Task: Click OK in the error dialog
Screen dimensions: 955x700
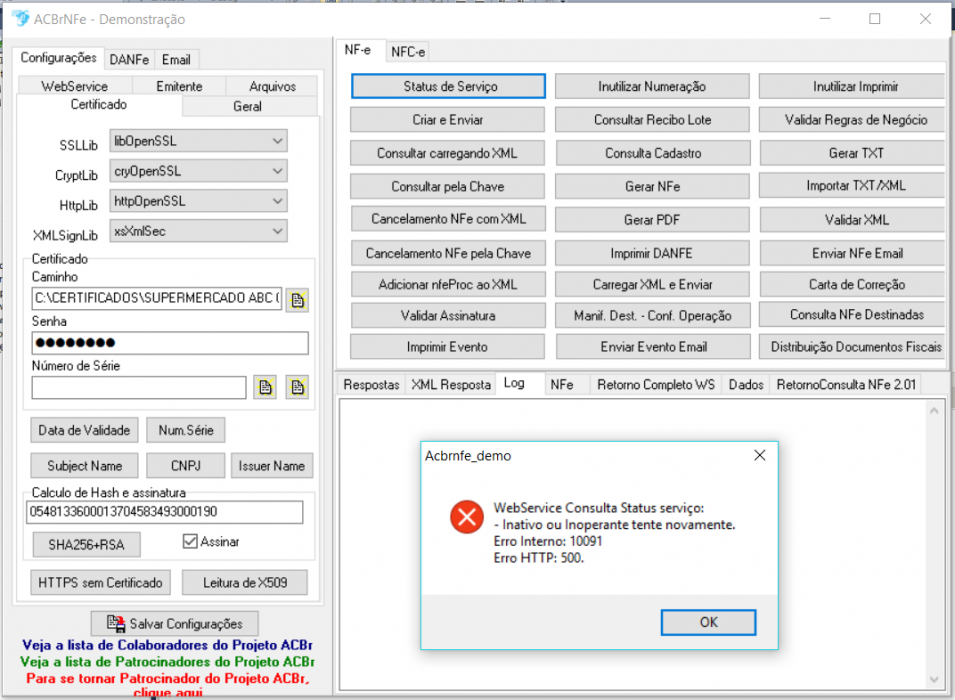Action: (708, 622)
